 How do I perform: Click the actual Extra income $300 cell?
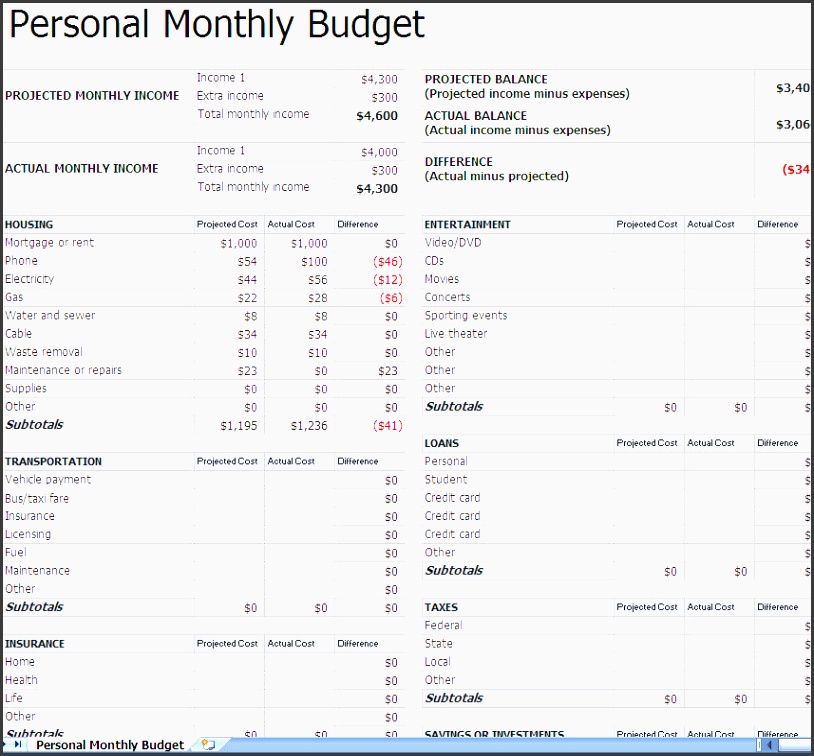384,170
